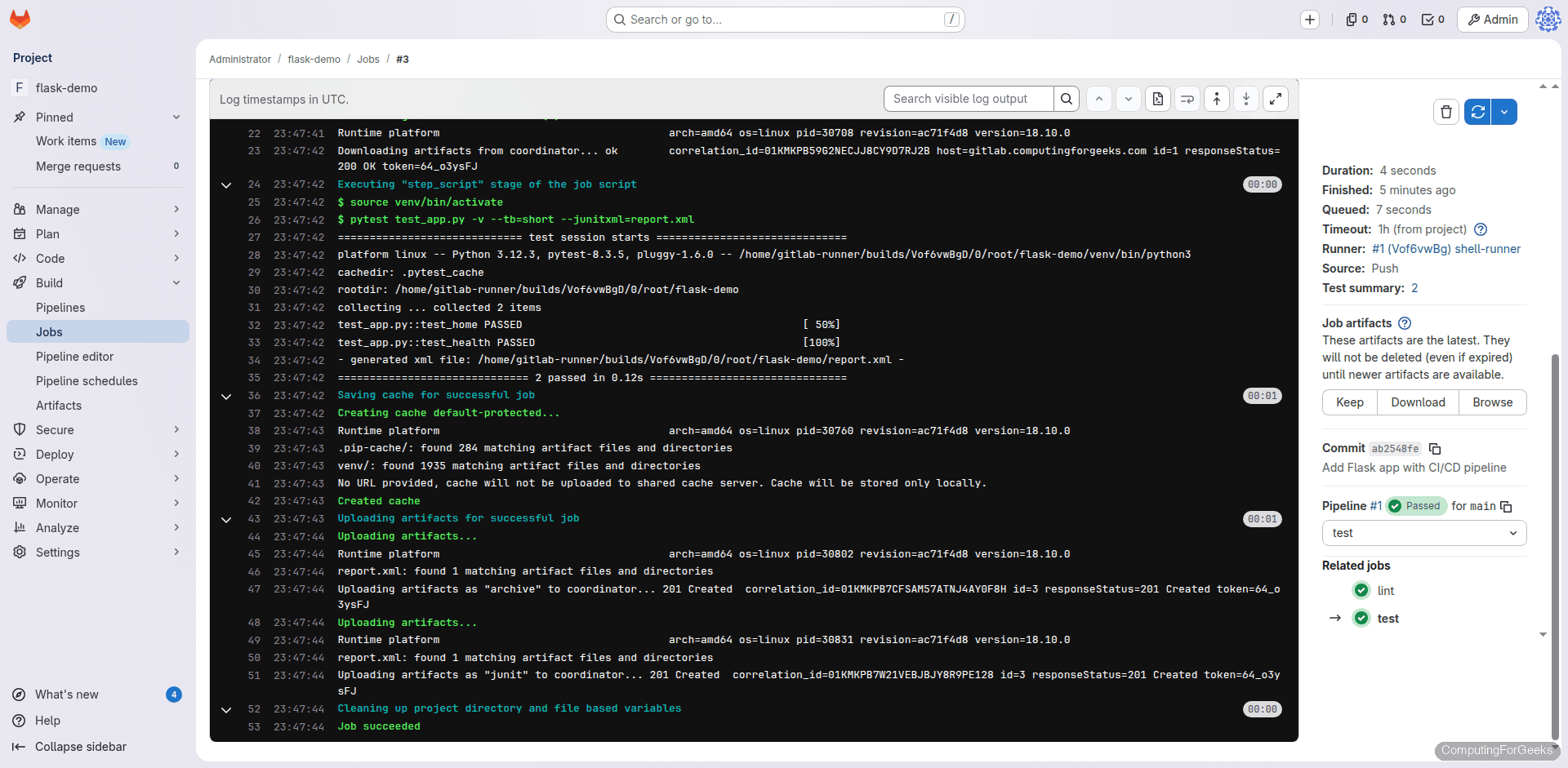Image resolution: width=1568 pixels, height=768 pixels.
Task: View the Passed pipeline status badge
Action: [x=1416, y=506]
